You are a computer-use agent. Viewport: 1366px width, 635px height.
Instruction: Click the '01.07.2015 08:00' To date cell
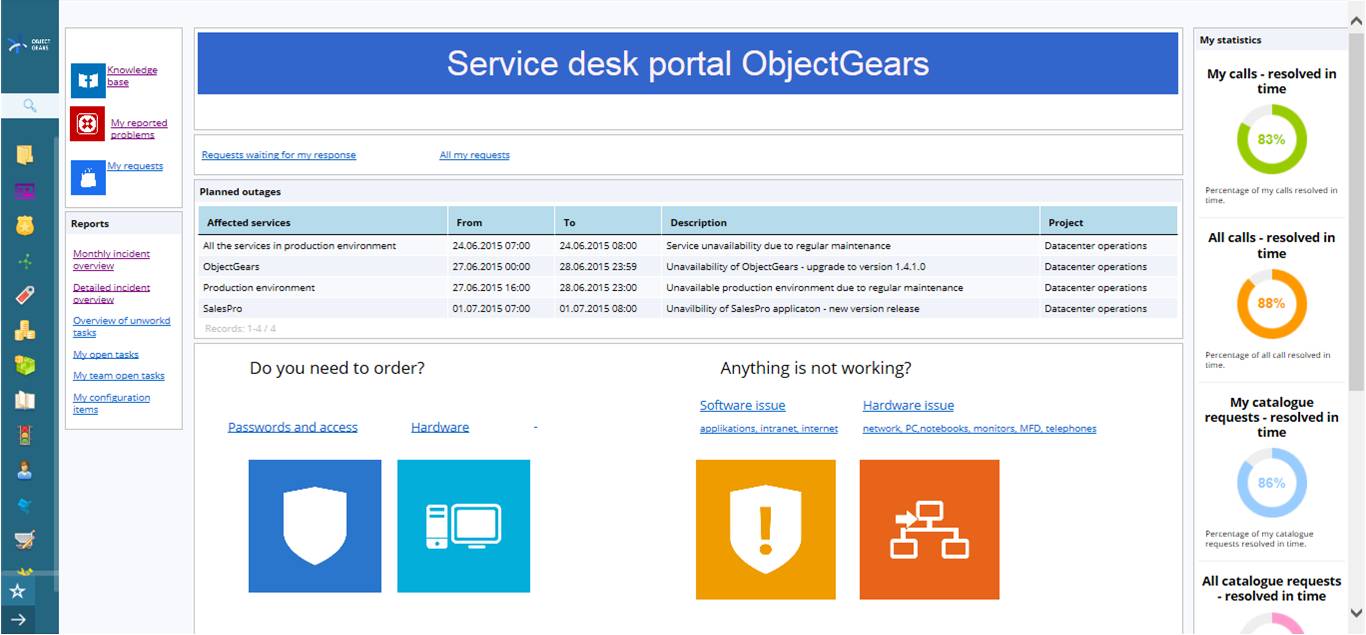tap(598, 309)
